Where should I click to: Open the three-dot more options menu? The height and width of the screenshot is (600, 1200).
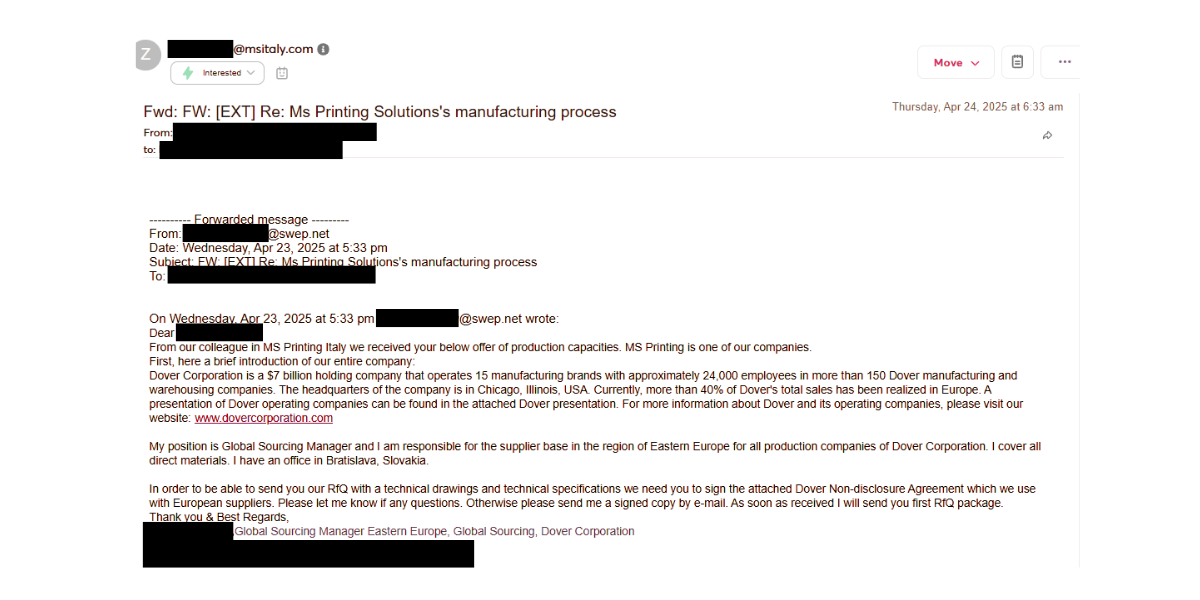(1064, 62)
